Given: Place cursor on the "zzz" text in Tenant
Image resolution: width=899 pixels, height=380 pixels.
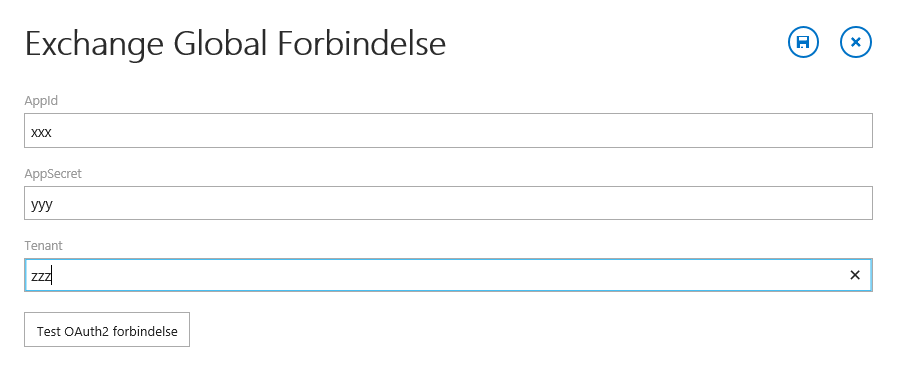Looking at the screenshot, I should pos(41,277).
